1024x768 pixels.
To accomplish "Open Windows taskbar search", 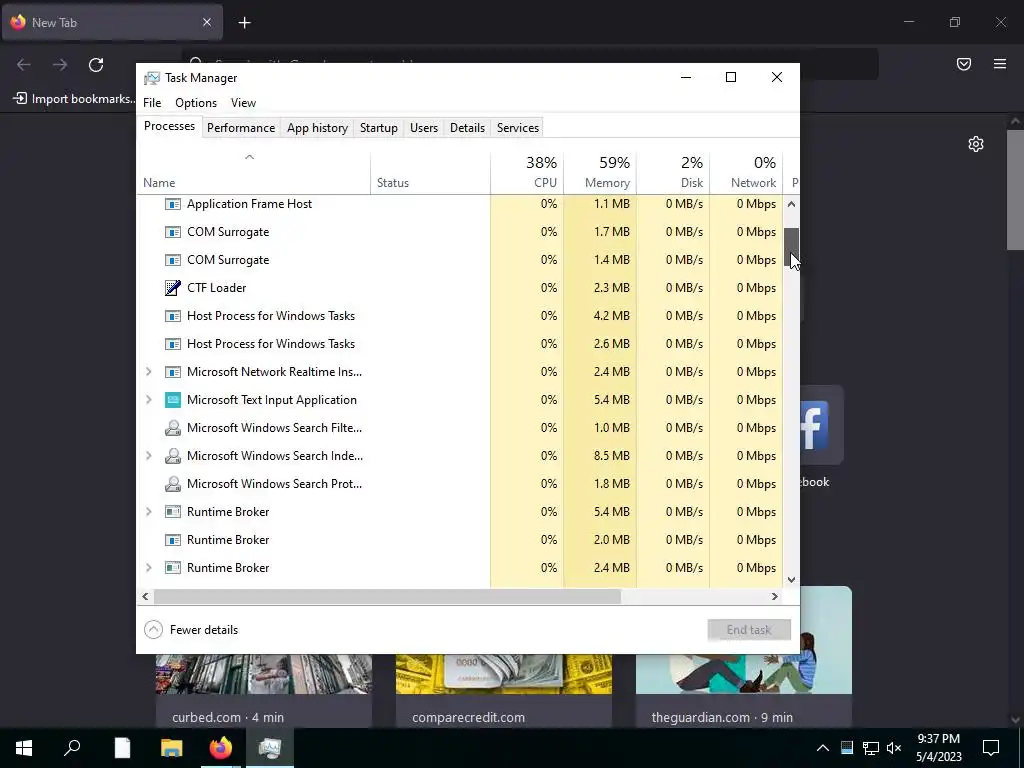I will (72, 748).
